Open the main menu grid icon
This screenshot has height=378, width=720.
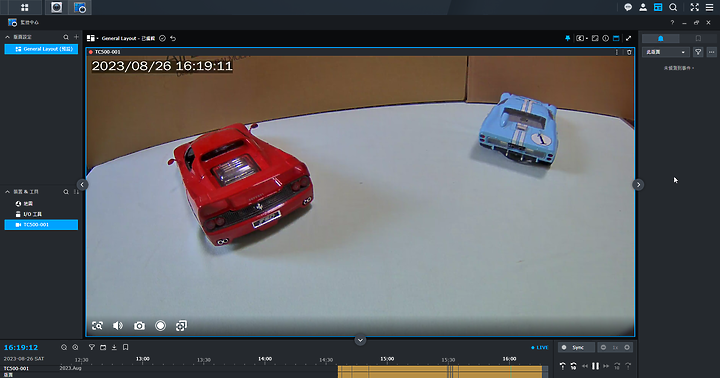tap(25, 7)
